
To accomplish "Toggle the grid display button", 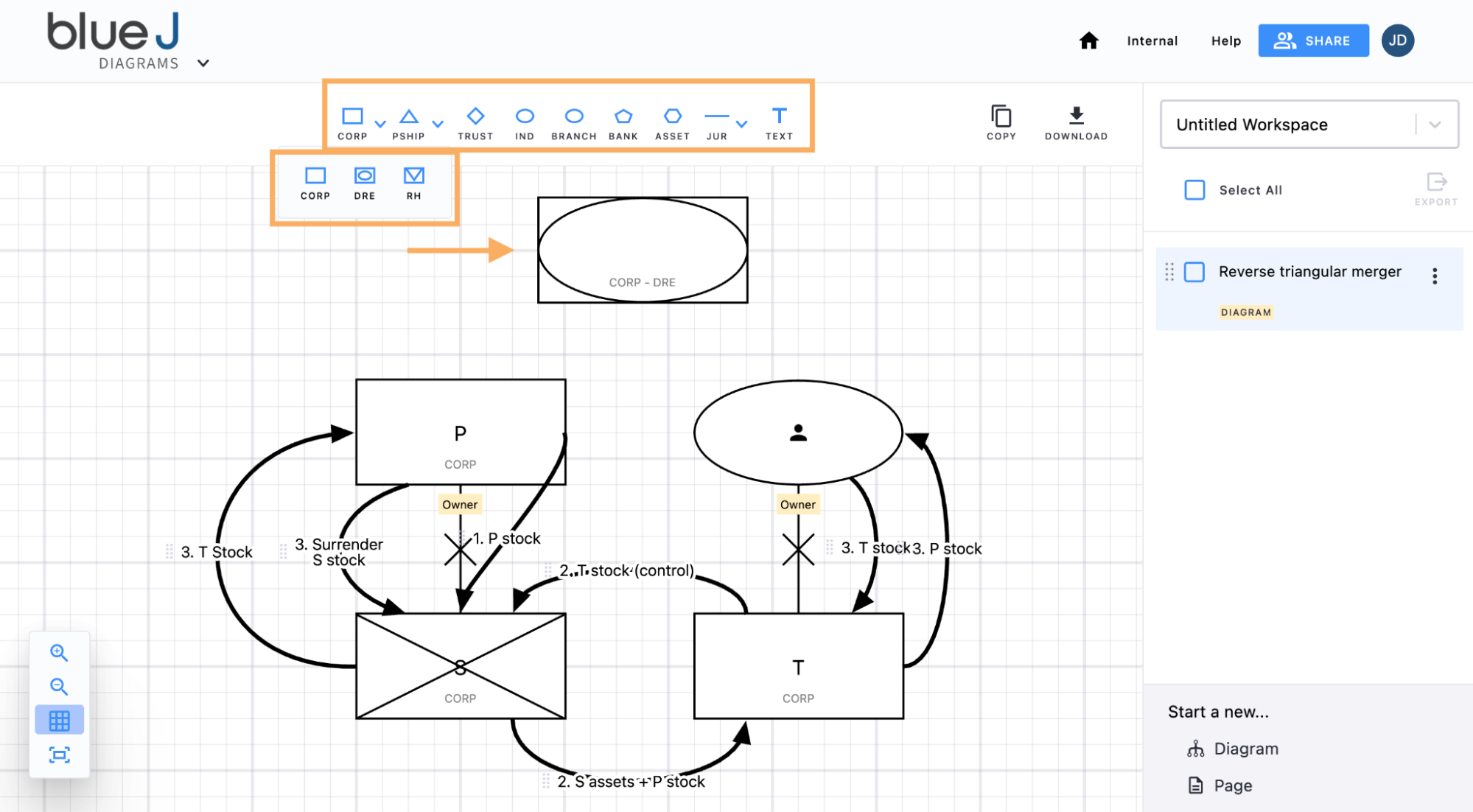I will click(59, 720).
